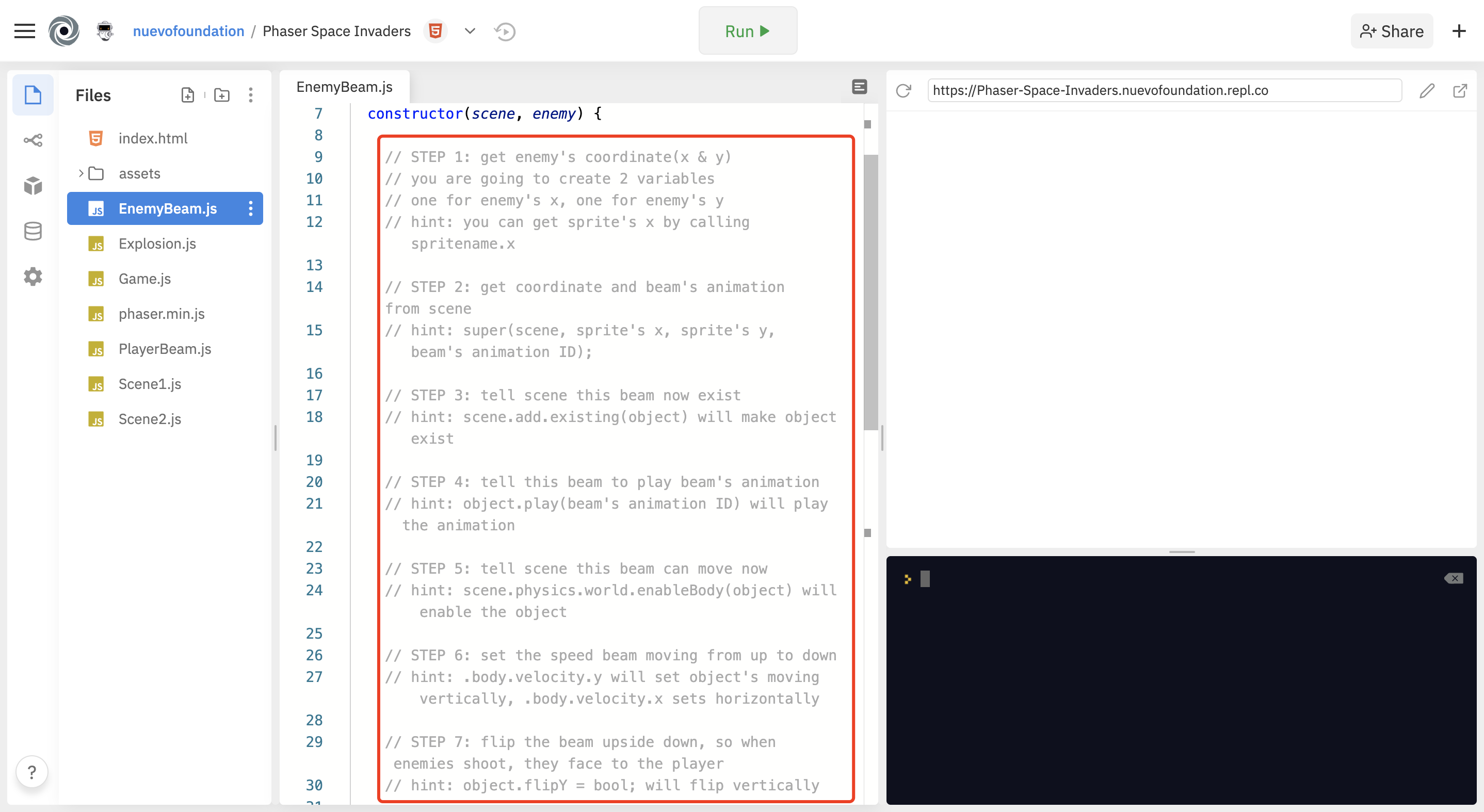Screen dimensions: 1484x812
Task: Open the Settings gear in sidebar
Action: pyautogui.click(x=33, y=277)
